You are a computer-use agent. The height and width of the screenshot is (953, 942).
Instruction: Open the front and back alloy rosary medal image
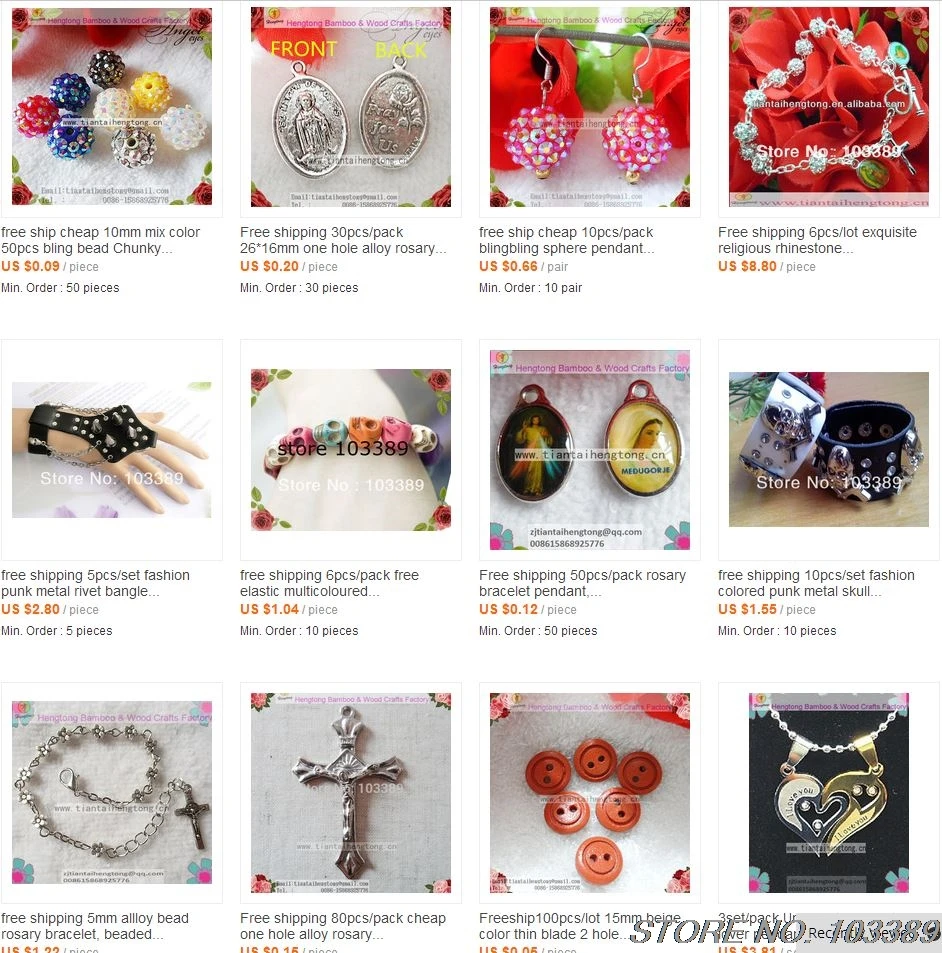(x=351, y=106)
